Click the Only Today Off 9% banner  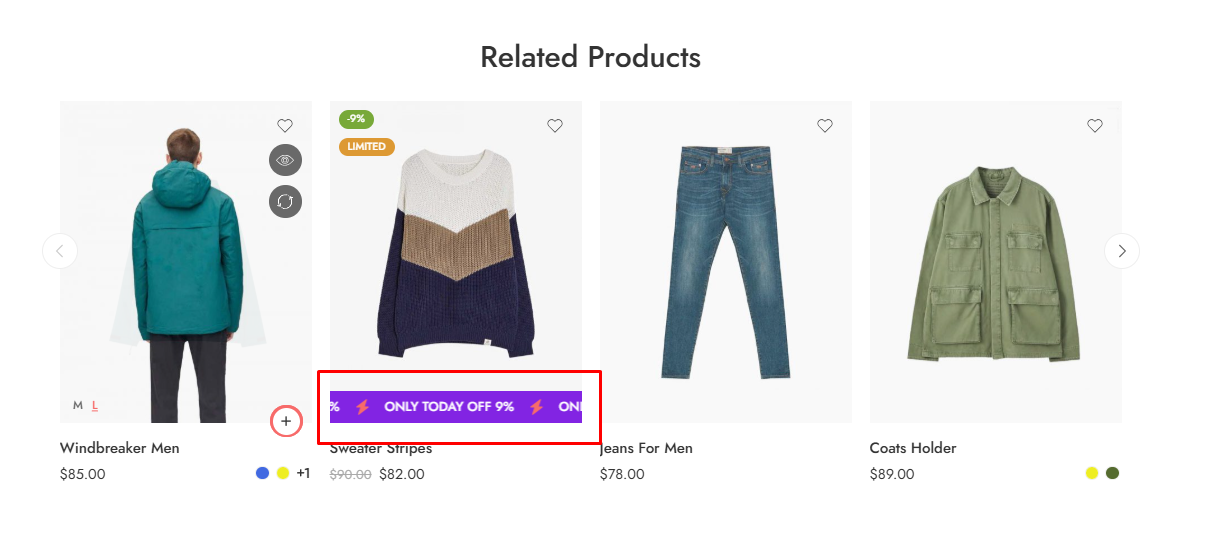tap(456, 407)
